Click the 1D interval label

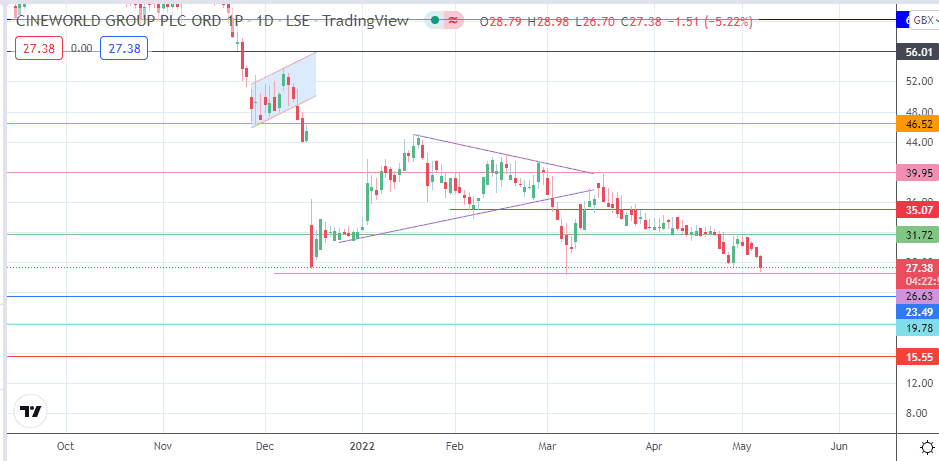tap(266, 21)
